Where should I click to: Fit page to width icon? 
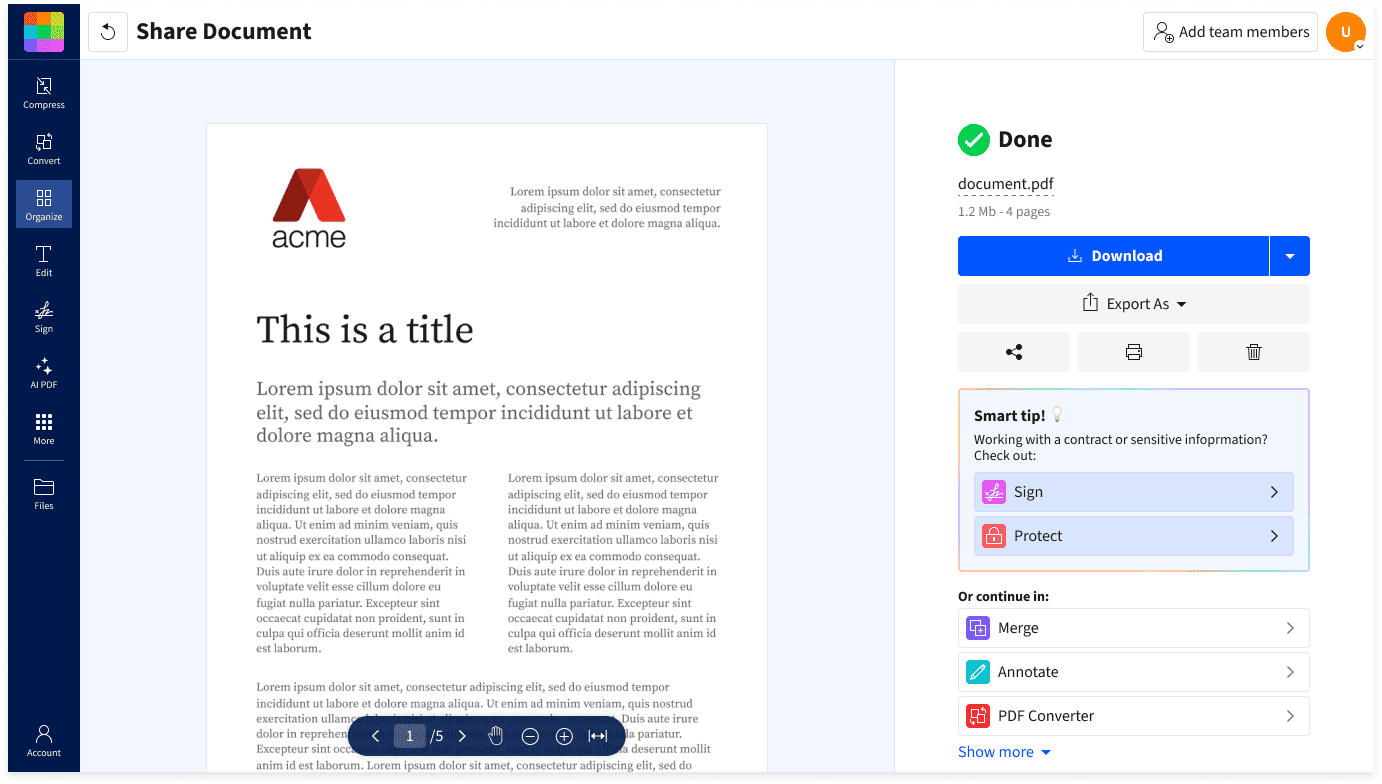[598, 736]
